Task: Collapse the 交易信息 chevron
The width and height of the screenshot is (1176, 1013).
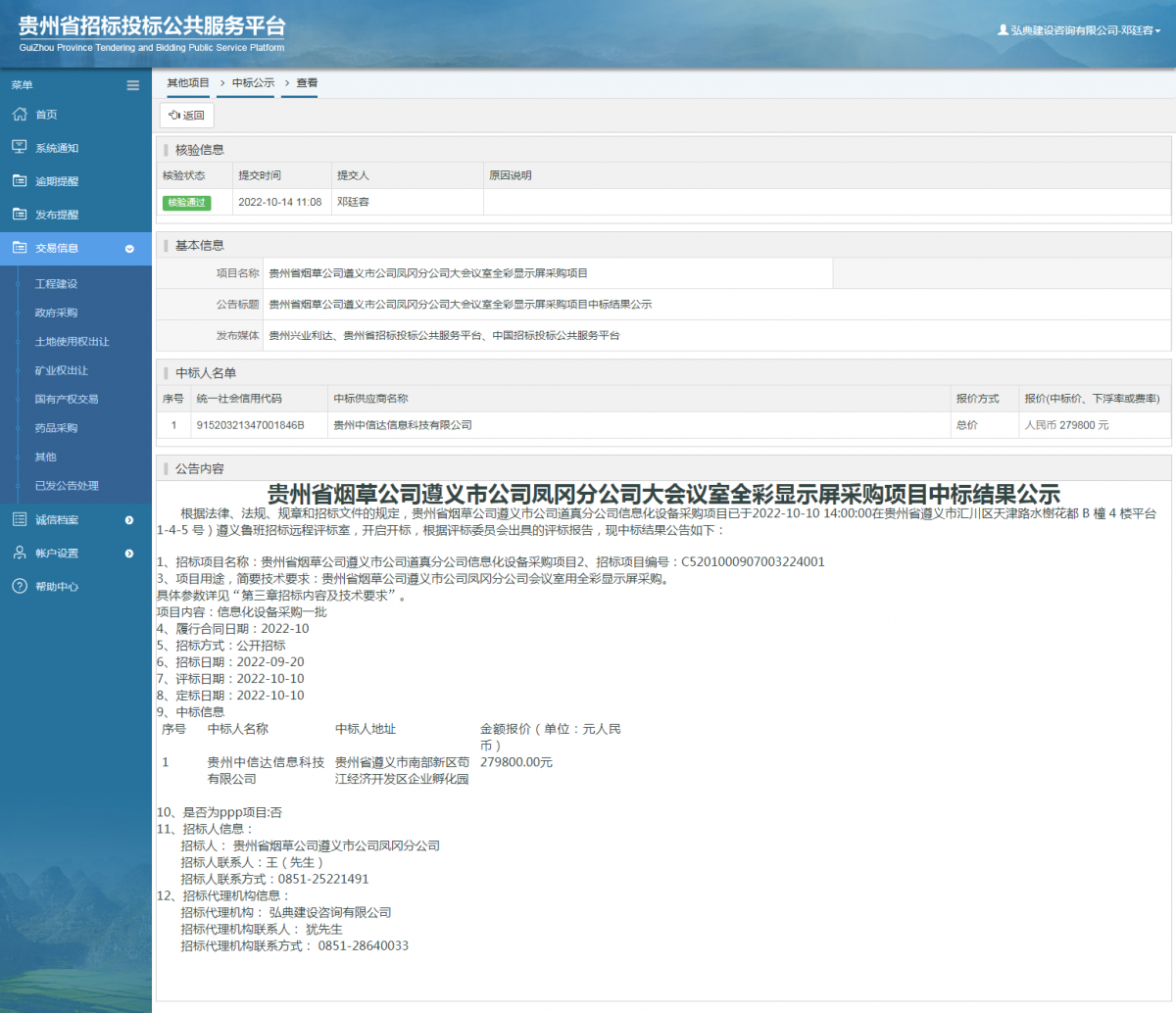Action: [129, 249]
